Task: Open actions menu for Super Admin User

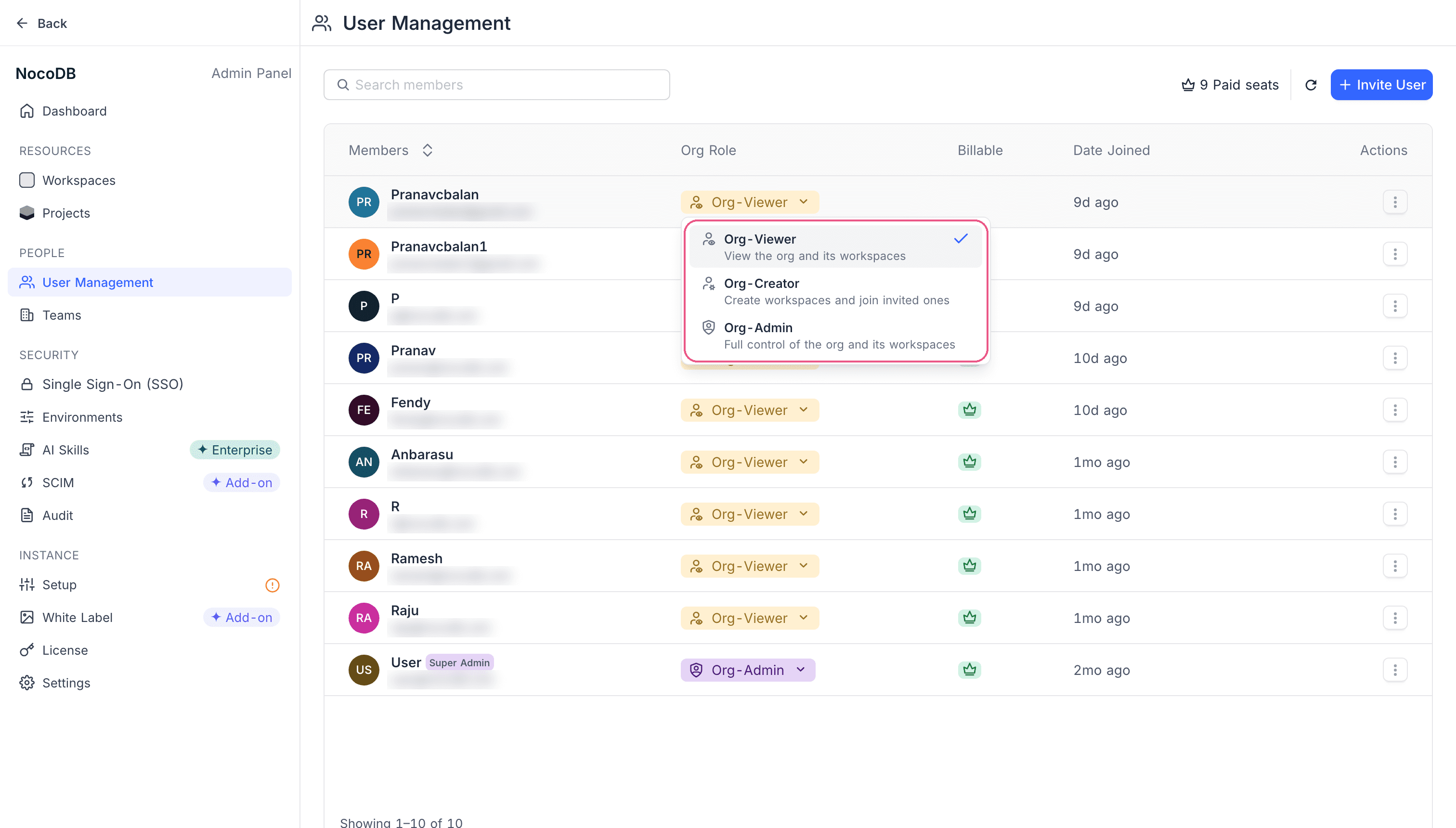Action: click(1394, 670)
